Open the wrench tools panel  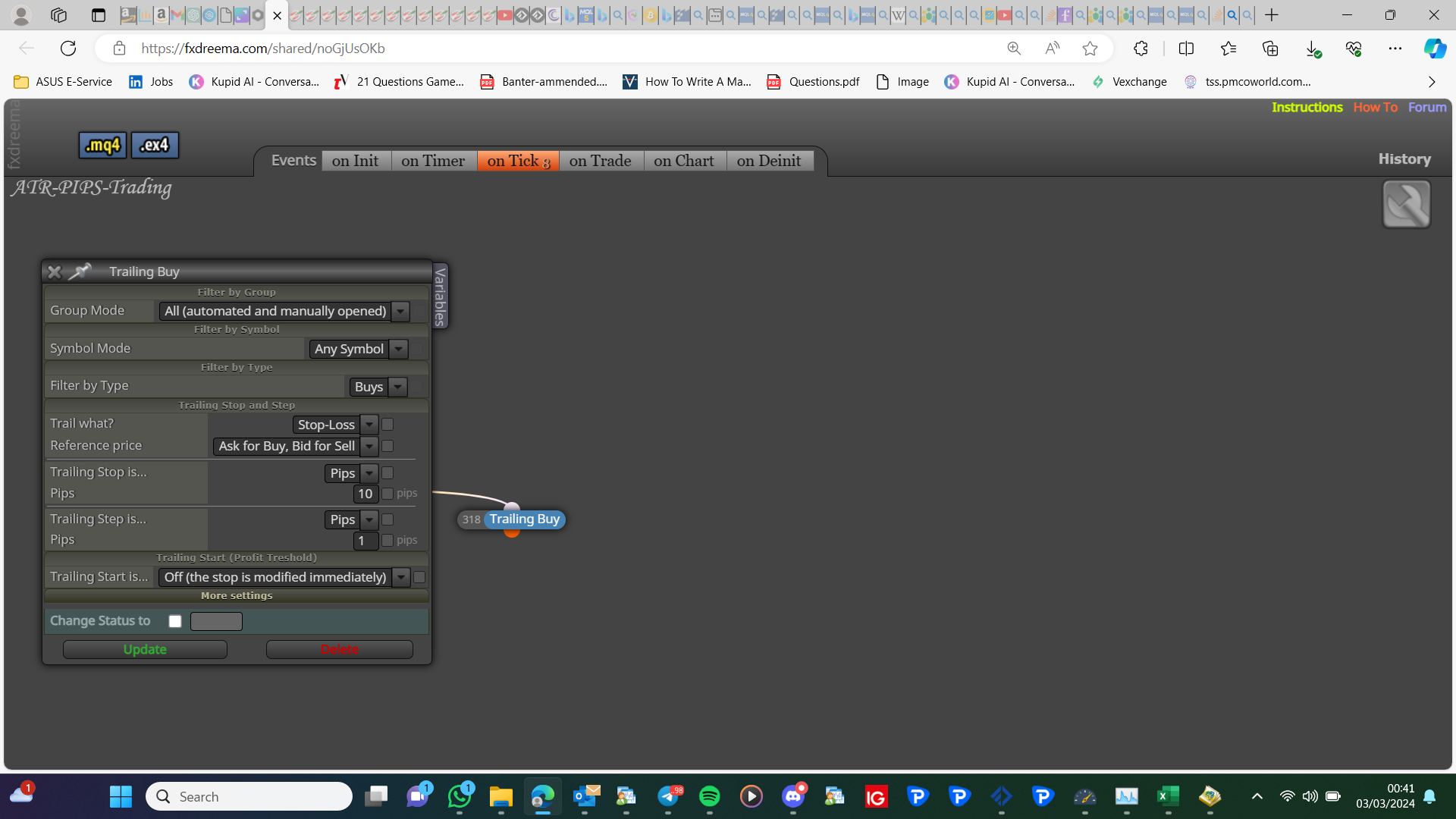click(1406, 204)
